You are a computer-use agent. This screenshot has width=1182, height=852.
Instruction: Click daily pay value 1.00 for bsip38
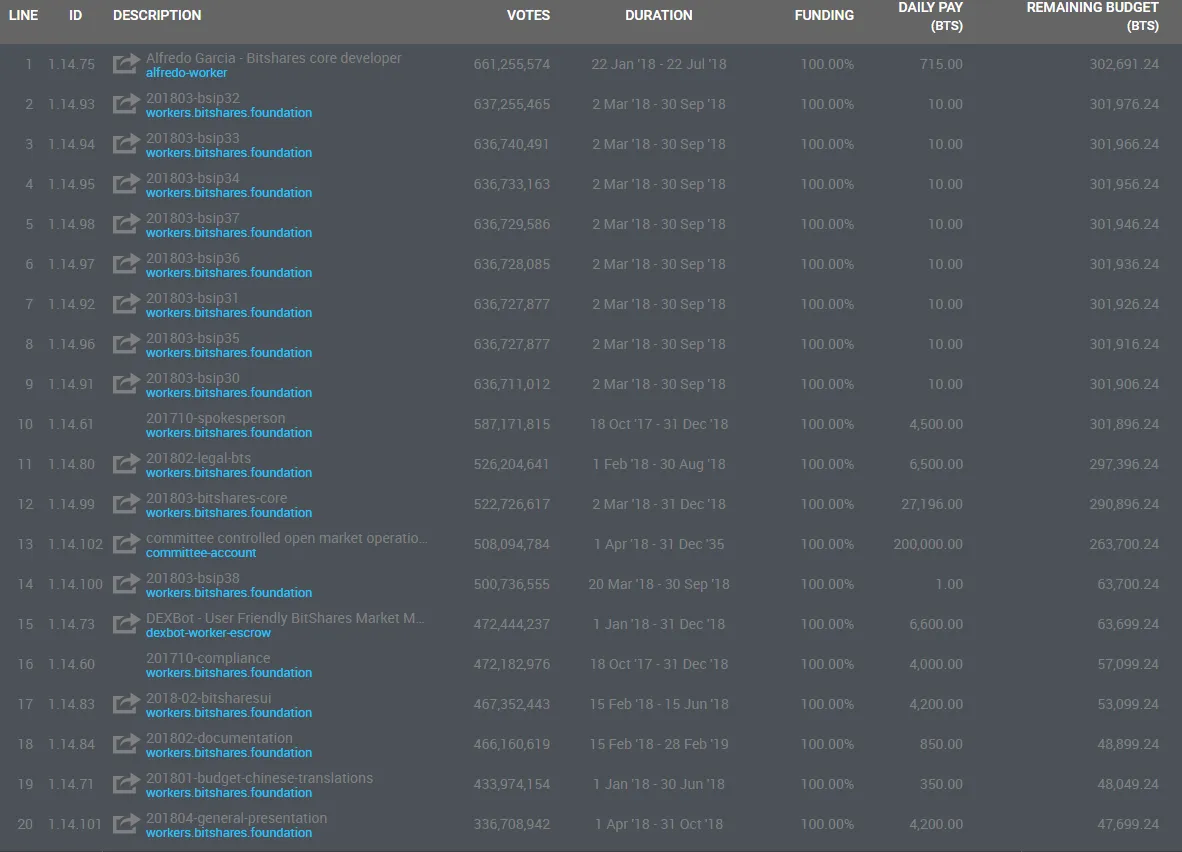click(949, 584)
